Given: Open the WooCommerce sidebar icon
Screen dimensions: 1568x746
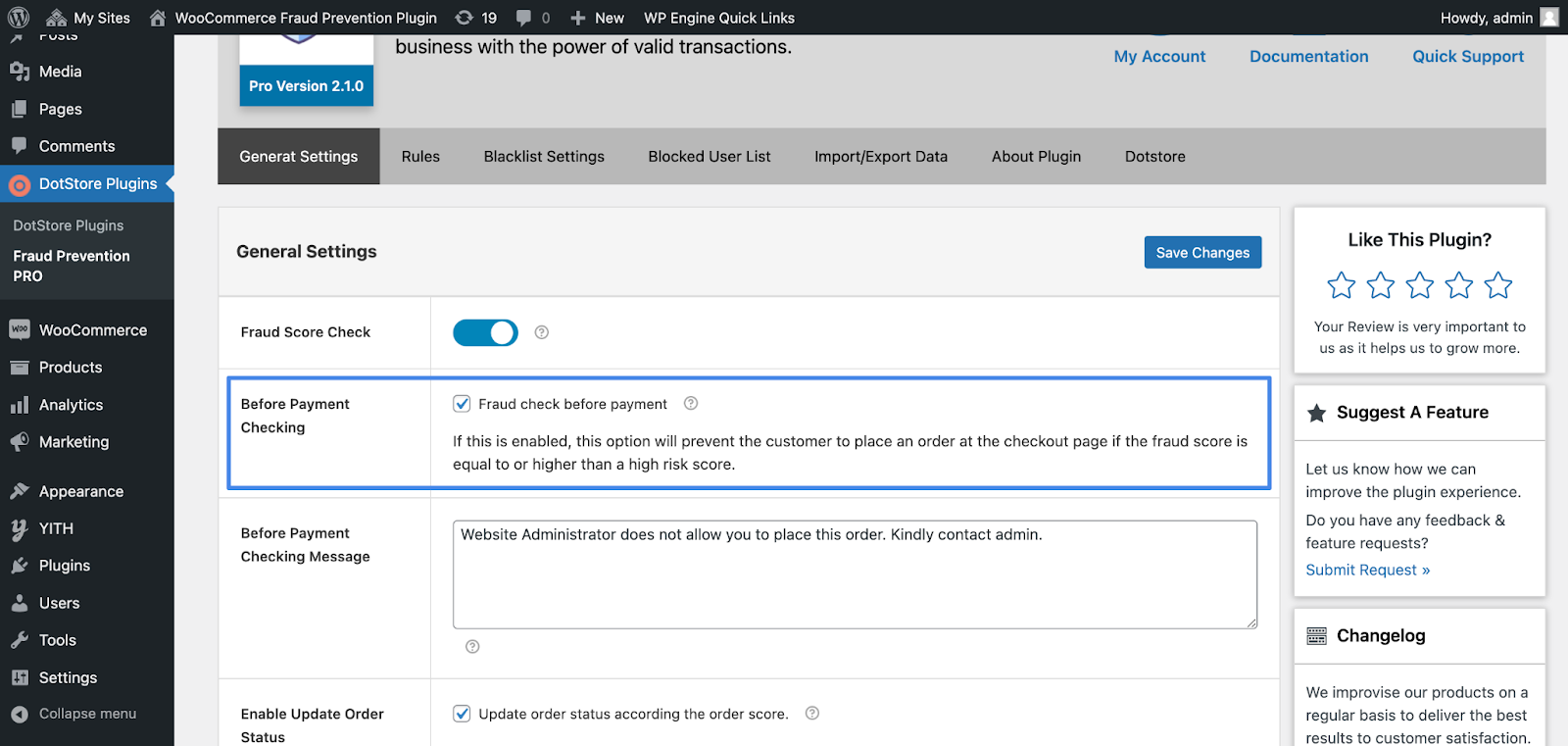Looking at the screenshot, I should 20,329.
